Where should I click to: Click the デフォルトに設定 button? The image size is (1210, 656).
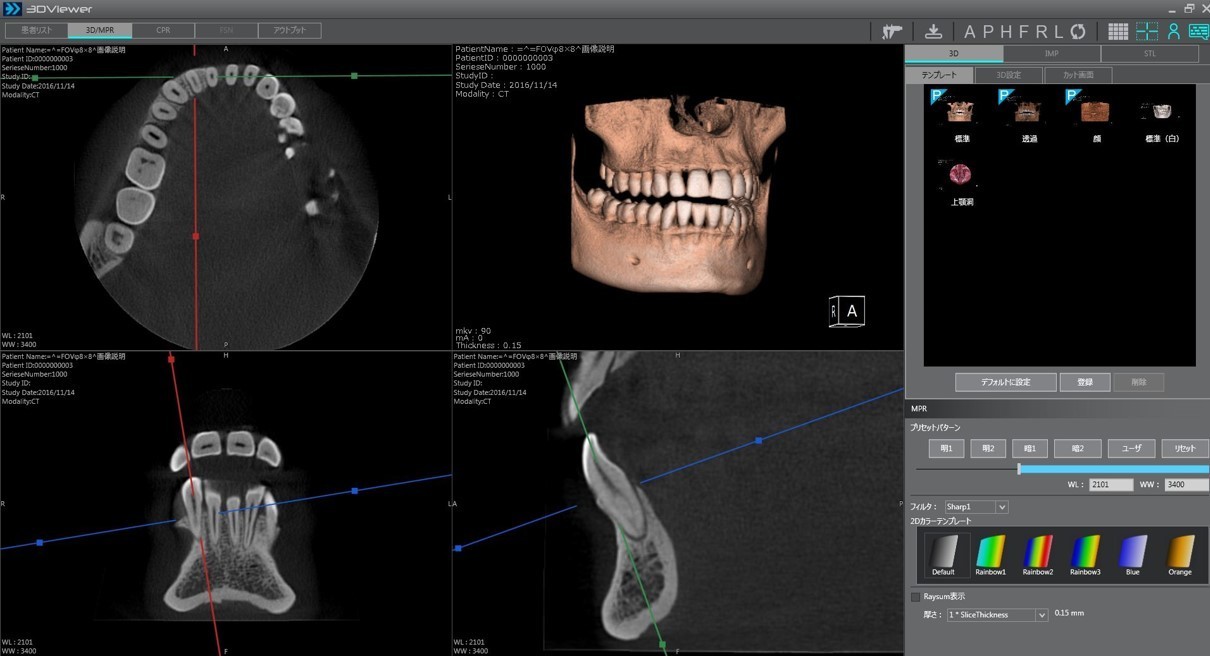(1005, 382)
